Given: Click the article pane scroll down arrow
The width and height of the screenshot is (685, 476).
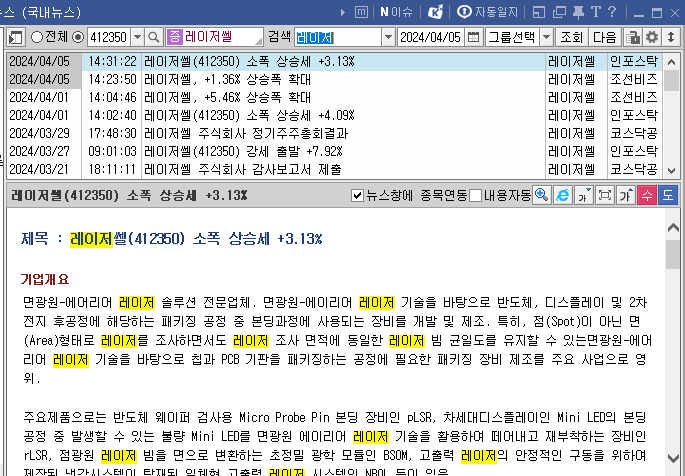Looking at the screenshot, I should tap(673, 458).
